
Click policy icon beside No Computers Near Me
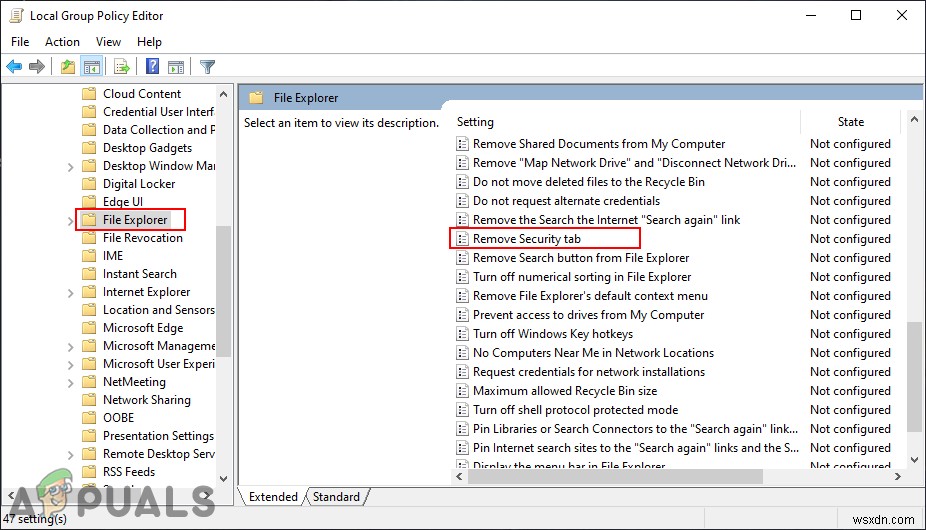(x=462, y=353)
